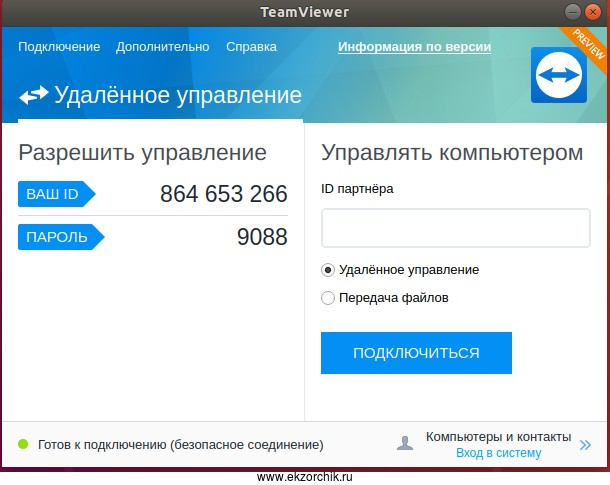Open the Справка menu

tap(251, 47)
